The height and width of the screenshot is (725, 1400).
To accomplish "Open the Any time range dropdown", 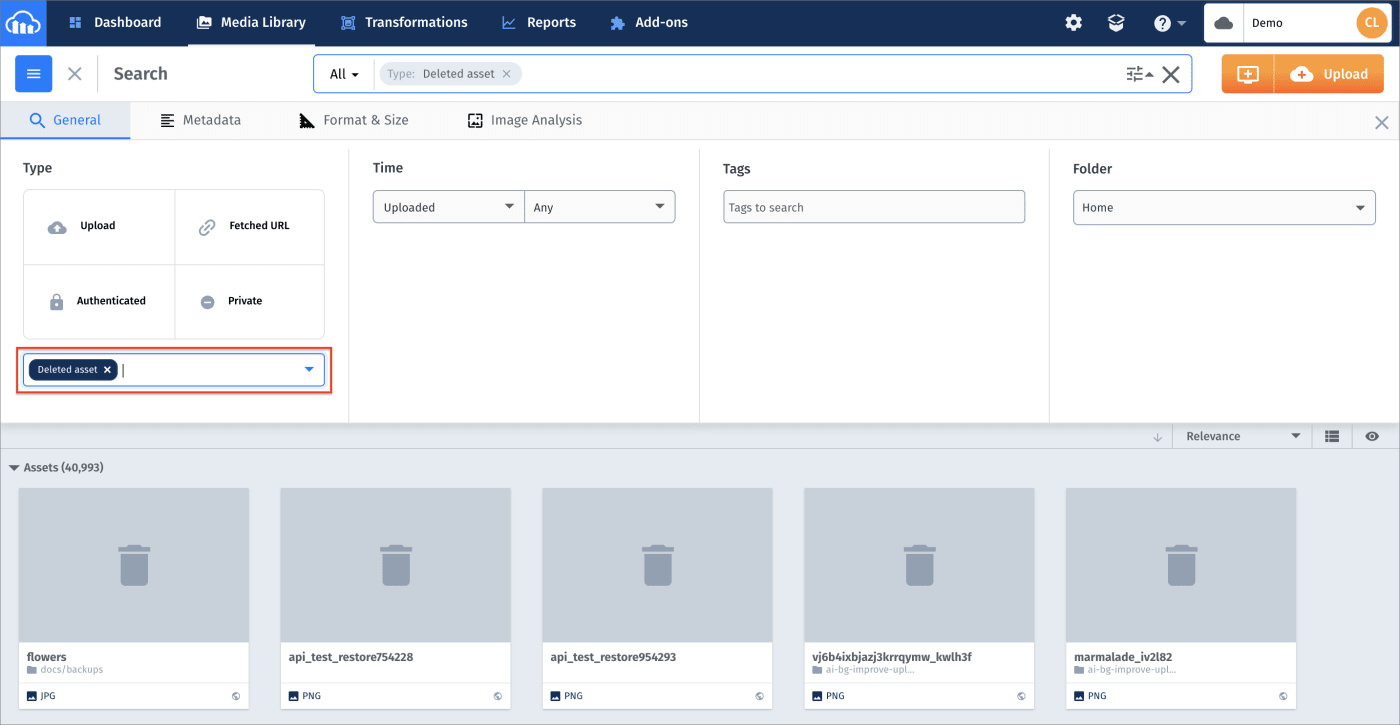I will click(600, 207).
